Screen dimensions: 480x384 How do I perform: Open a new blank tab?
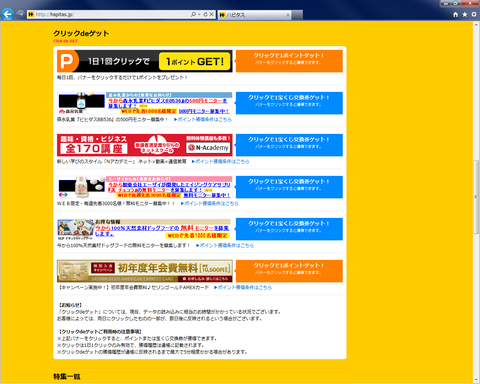(297, 15)
